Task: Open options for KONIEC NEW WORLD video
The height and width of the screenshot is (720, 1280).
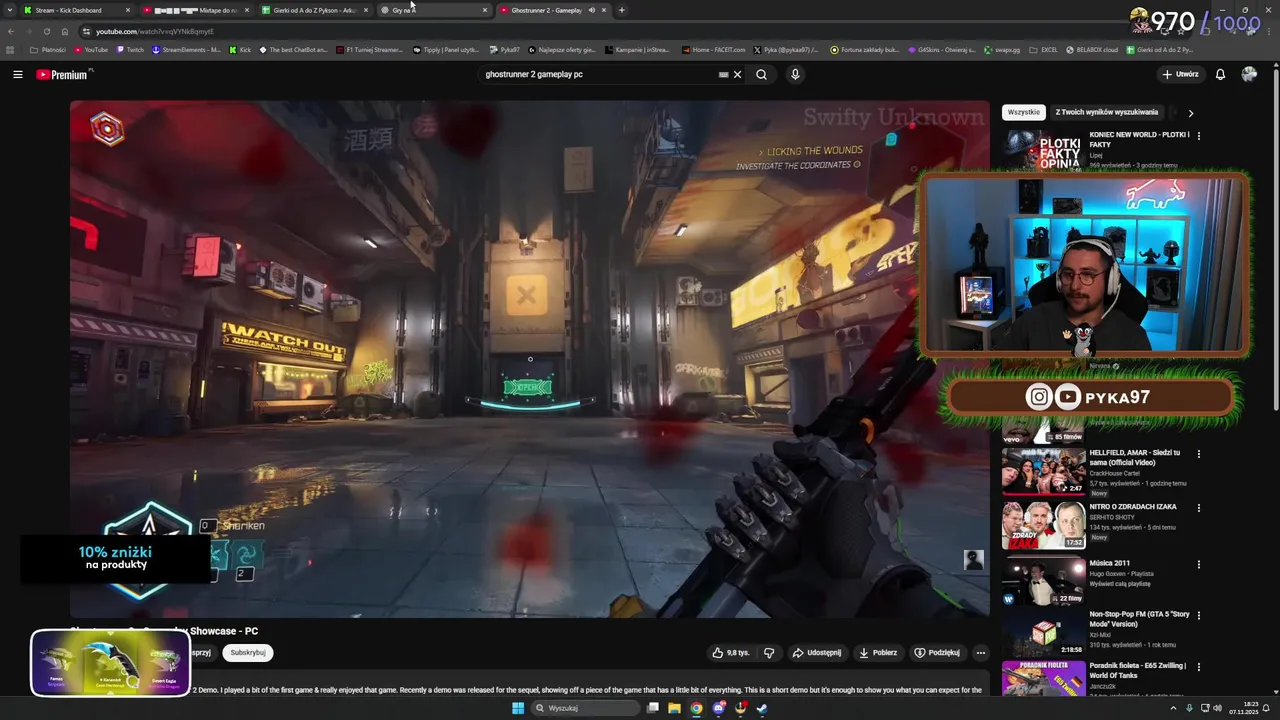Action: coord(1198,135)
